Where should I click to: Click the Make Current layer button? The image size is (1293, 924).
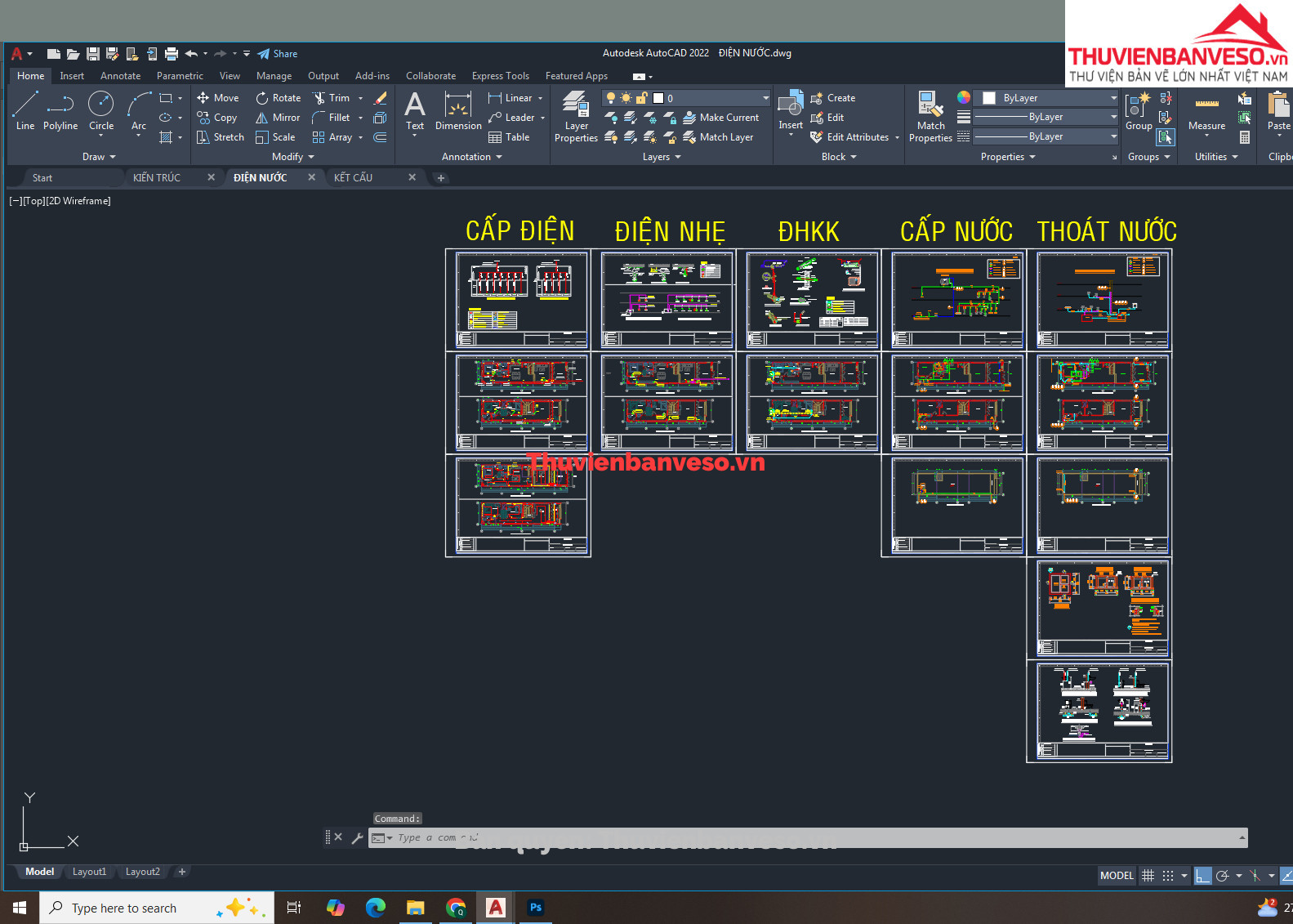[x=721, y=118]
